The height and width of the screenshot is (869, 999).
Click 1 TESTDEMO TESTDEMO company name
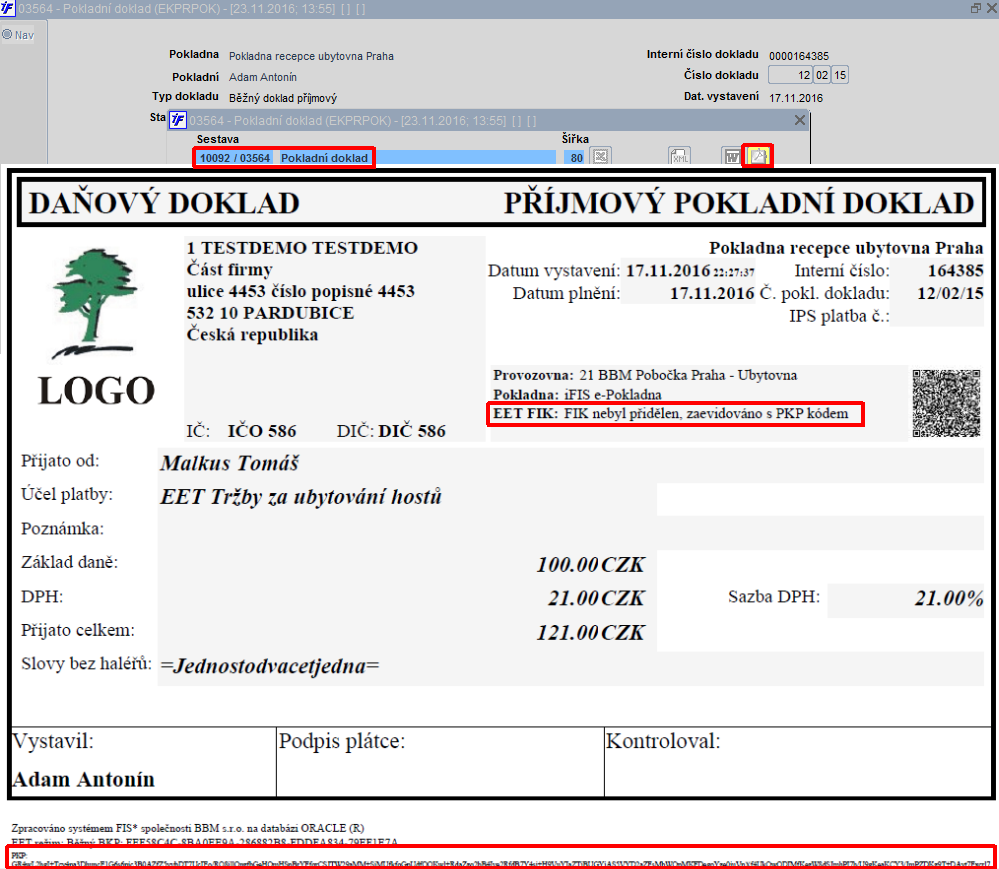point(302,248)
